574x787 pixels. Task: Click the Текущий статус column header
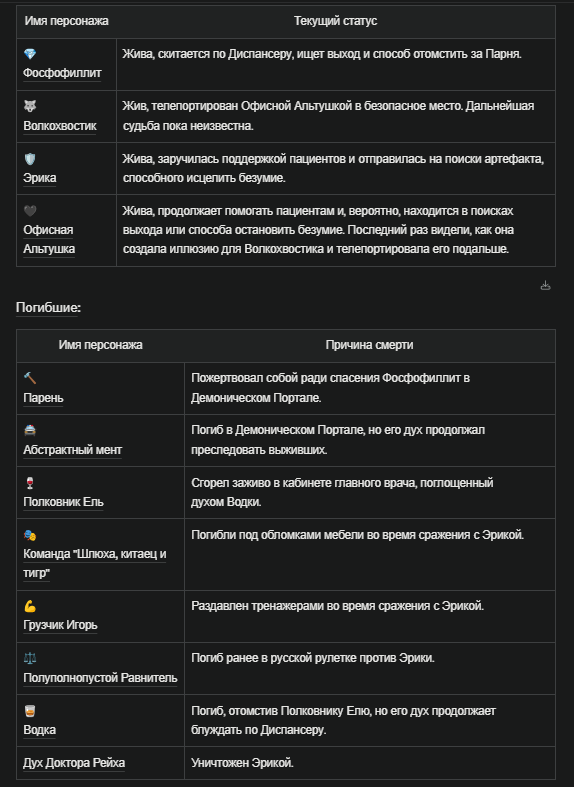click(x=335, y=21)
